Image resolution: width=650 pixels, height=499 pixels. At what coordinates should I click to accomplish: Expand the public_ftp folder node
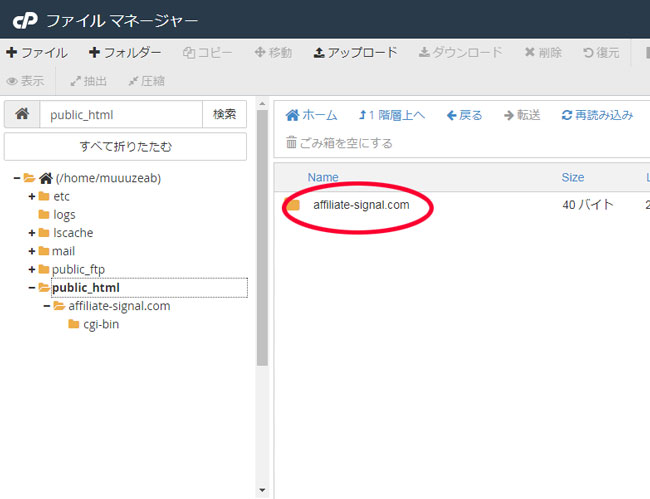pos(32,269)
